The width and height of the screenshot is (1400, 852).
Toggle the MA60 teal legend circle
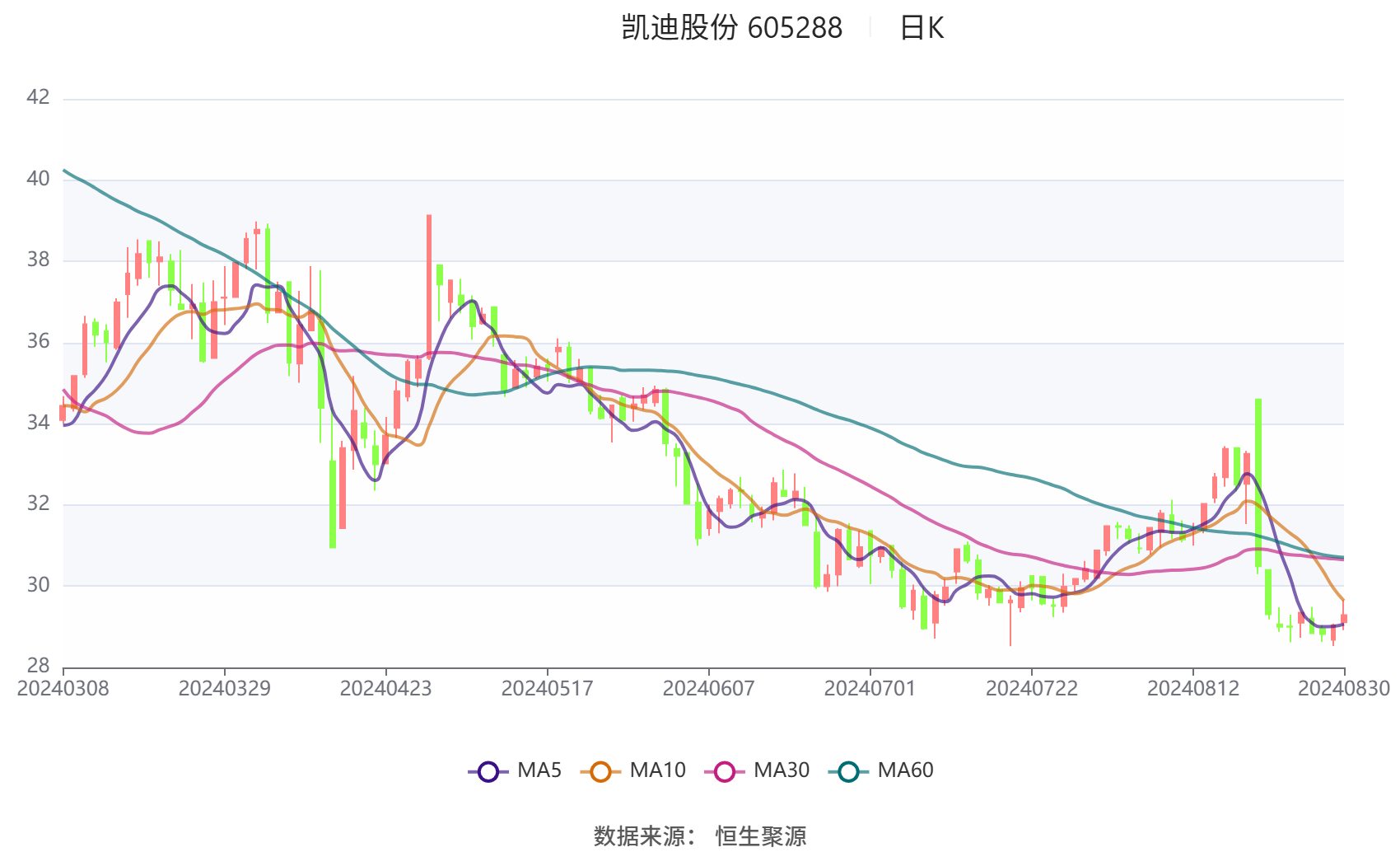(x=848, y=772)
